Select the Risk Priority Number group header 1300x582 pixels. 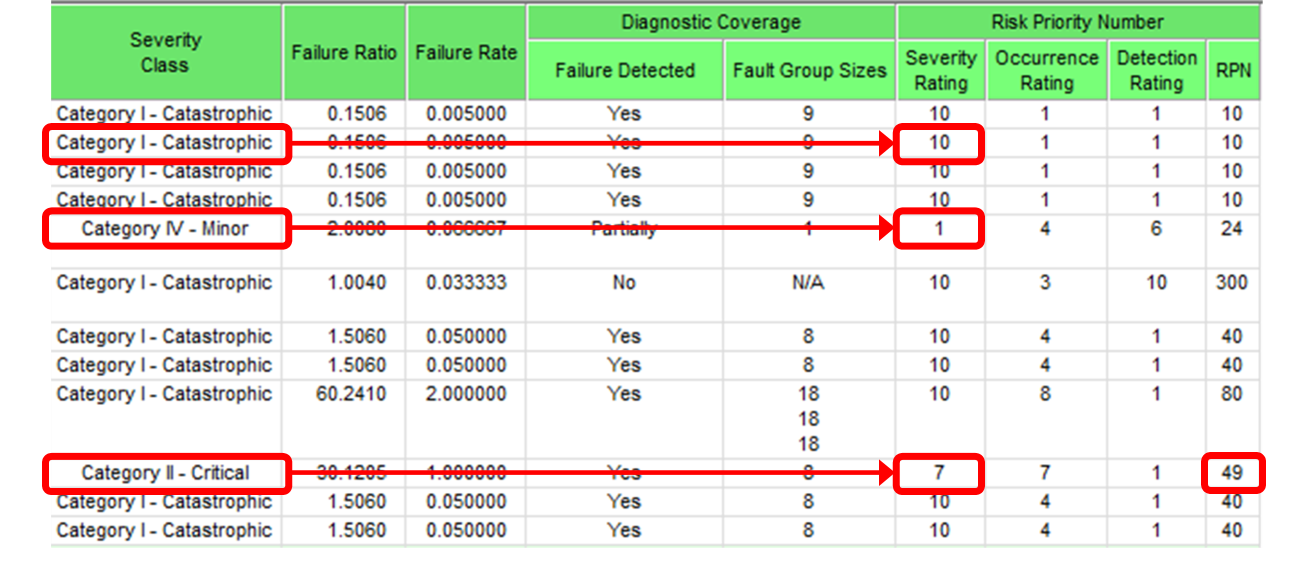click(x=1078, y=21)
